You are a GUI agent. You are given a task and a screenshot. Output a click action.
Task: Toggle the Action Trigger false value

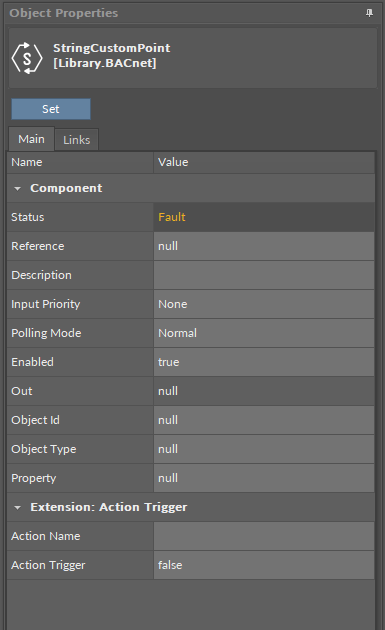[x=264, y=565]
